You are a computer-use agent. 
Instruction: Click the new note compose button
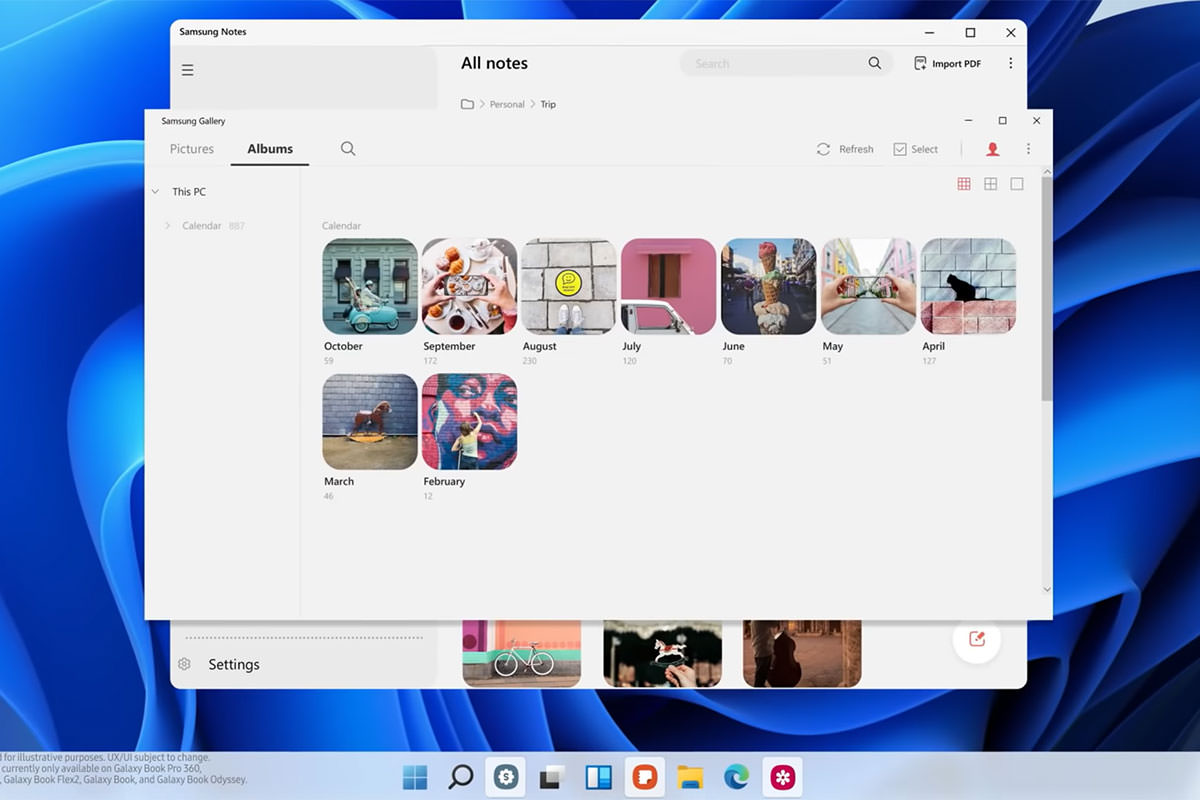coord(977,639)
